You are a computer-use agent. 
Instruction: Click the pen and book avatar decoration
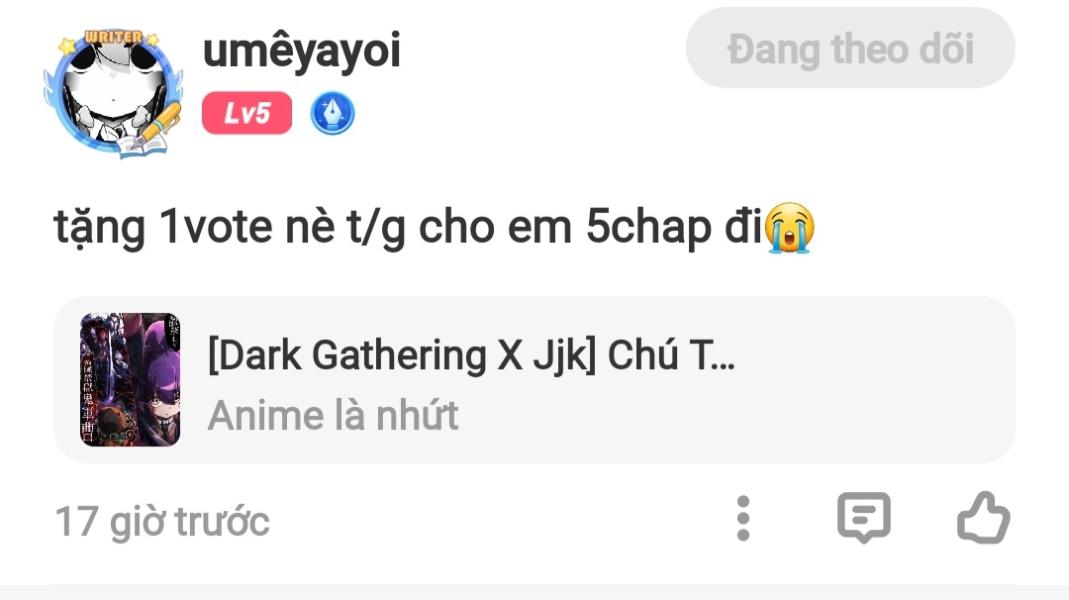coord(151,132)
